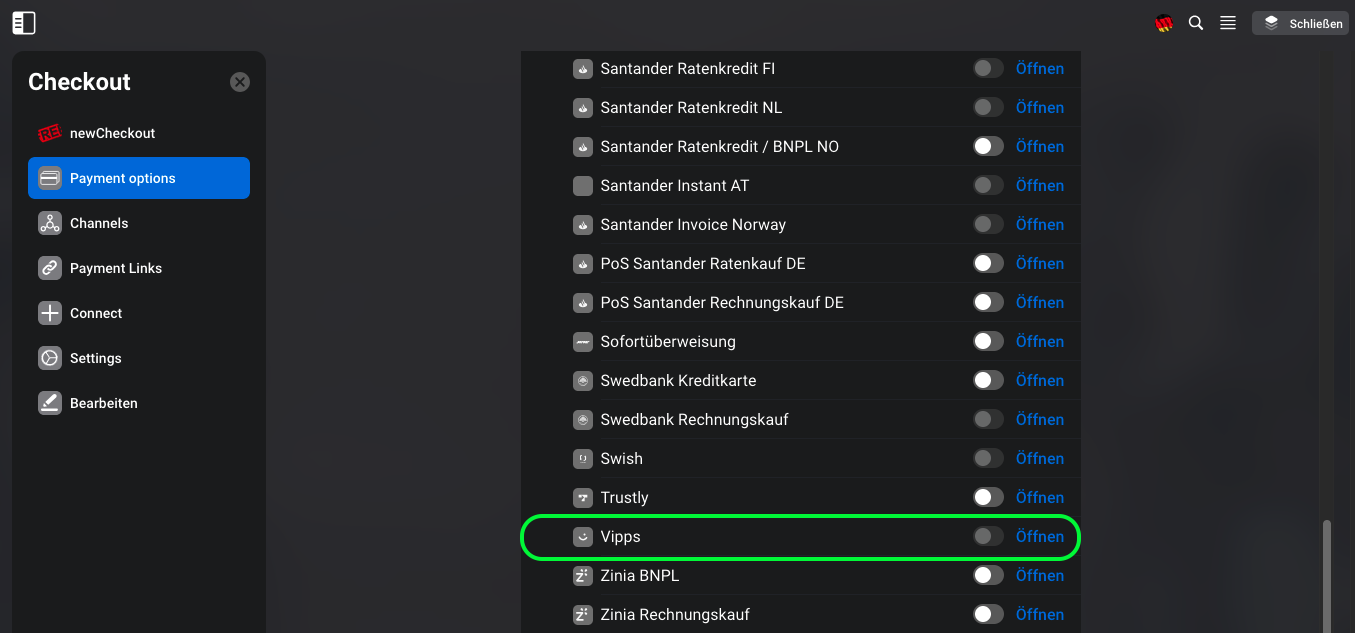Click the Connect plus icon in sidebar
This screenshot has width=1355, height=633.
tap(50, 313)
